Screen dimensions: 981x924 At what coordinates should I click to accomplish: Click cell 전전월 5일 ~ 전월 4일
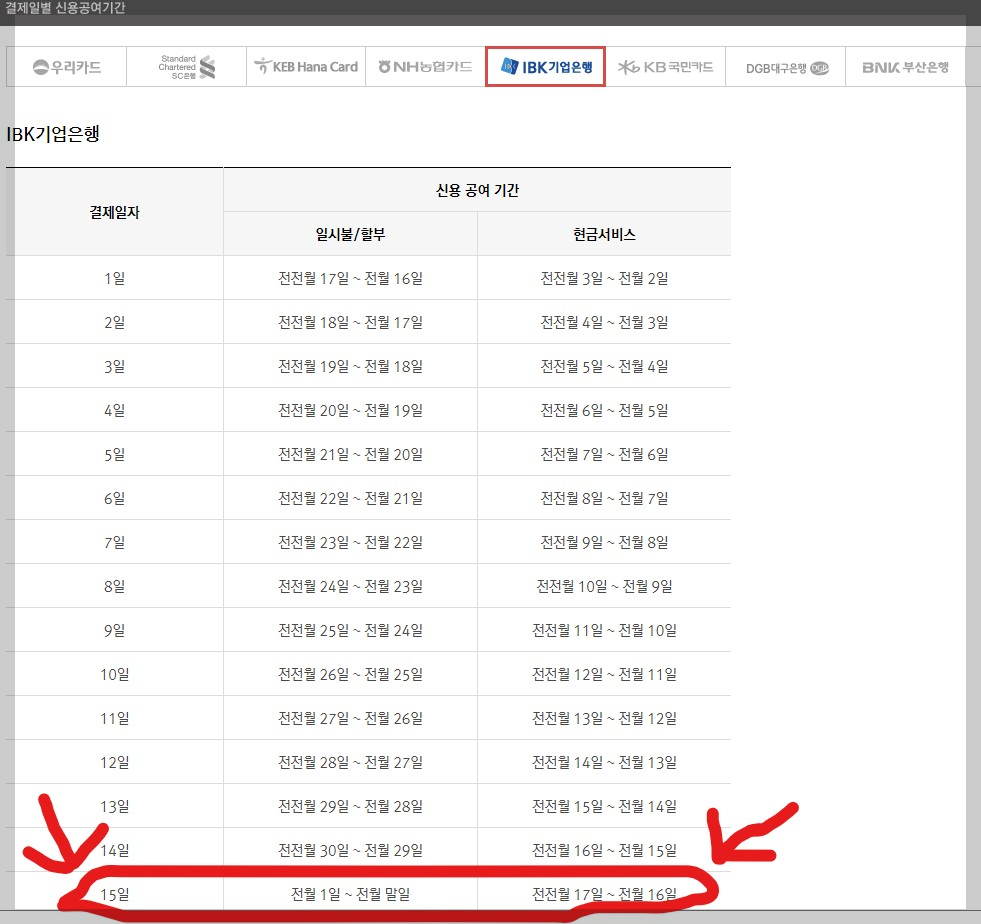pos(604,366)
